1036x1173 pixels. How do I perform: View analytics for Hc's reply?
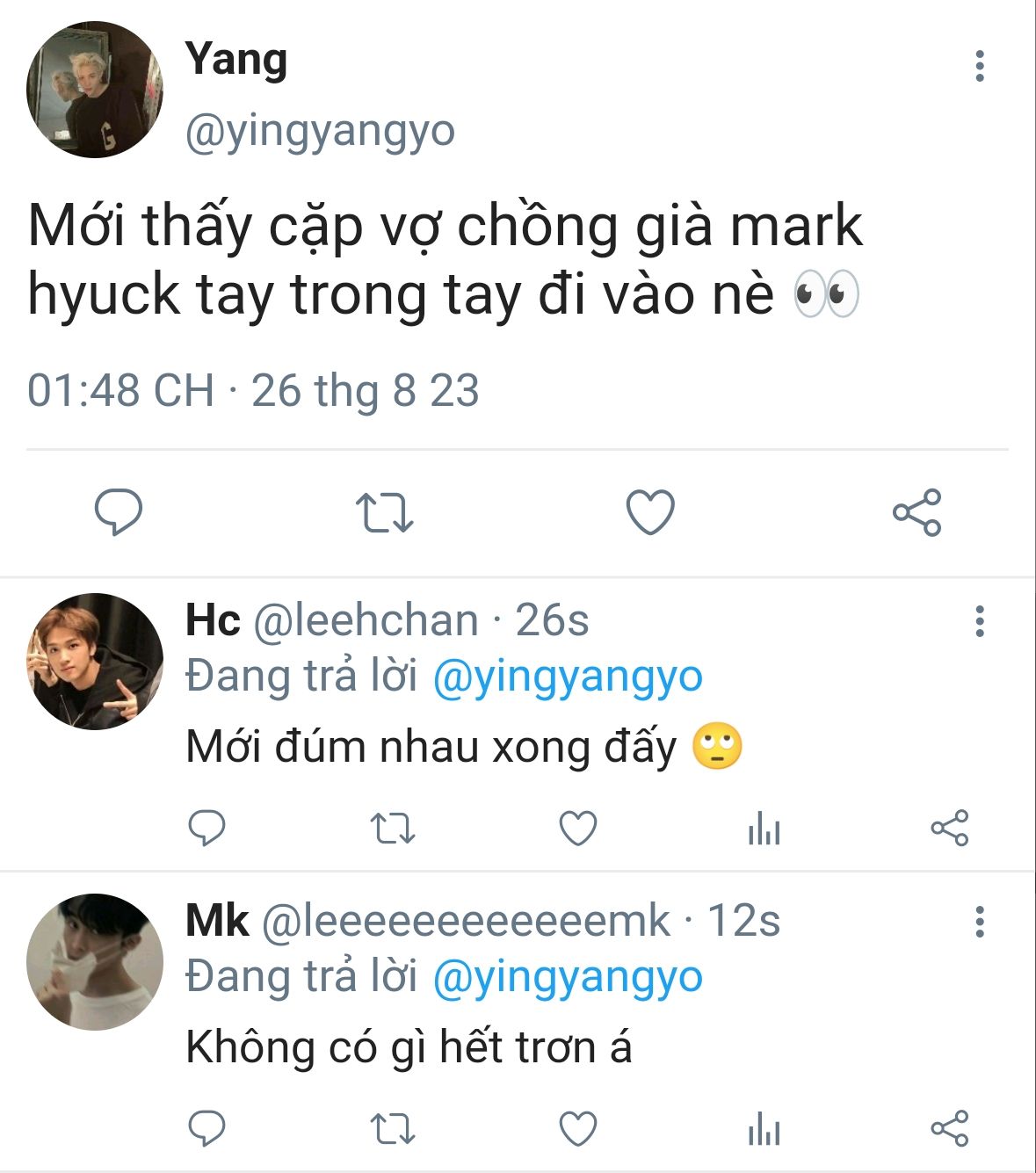(x=764, y=829)
